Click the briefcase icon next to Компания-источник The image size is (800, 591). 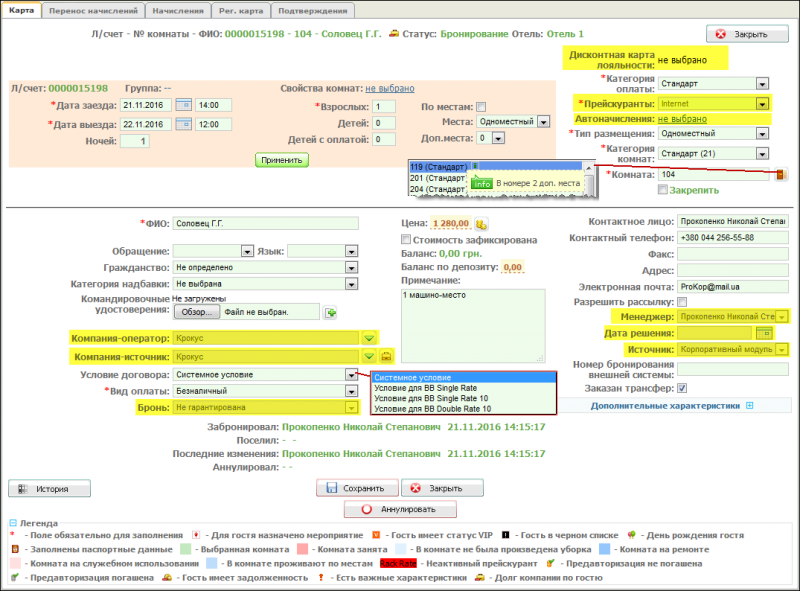(x=387, y=356)
